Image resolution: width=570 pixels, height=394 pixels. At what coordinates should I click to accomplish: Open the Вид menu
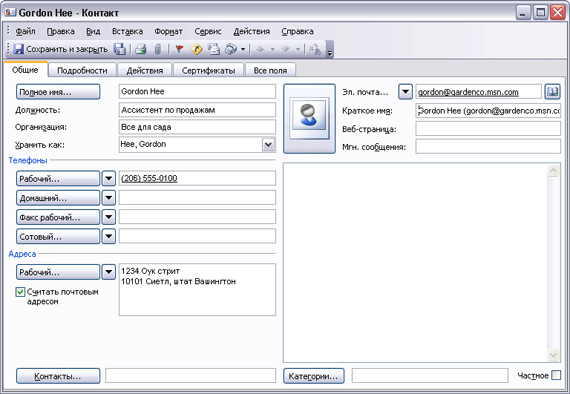(93, 32)
